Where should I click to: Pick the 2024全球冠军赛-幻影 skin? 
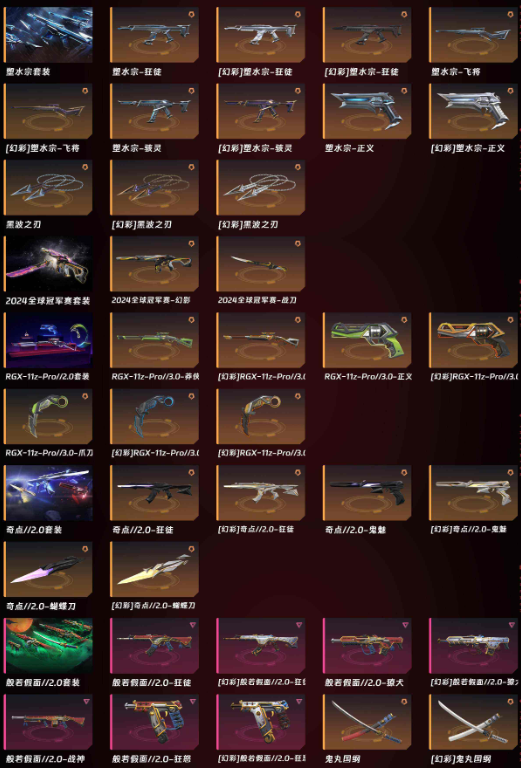point(155,264)
